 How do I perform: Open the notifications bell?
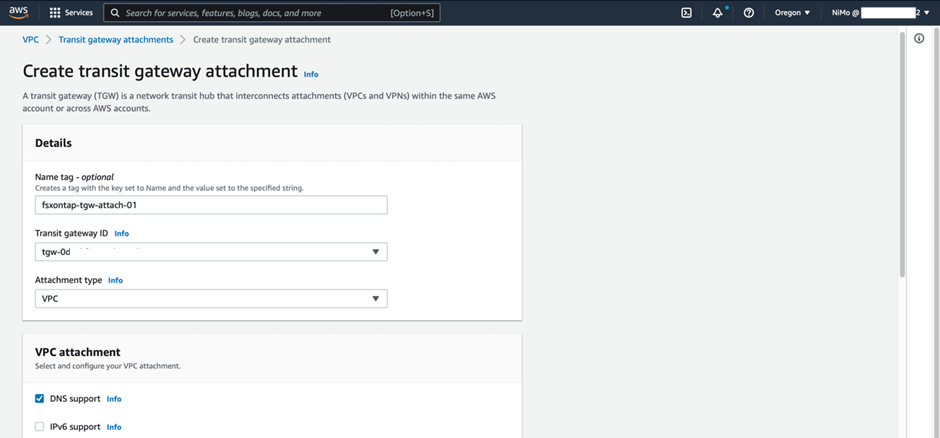click(717, 13)
